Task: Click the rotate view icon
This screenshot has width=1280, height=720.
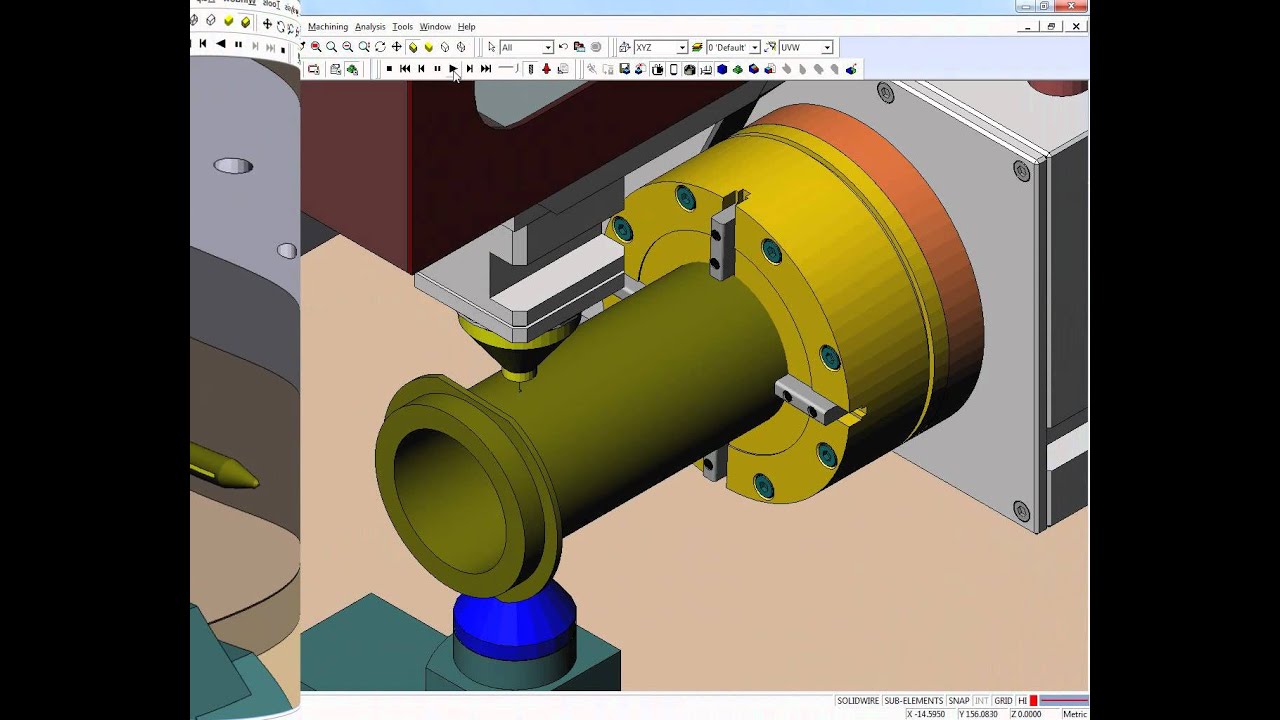Action: click(380, 47)
